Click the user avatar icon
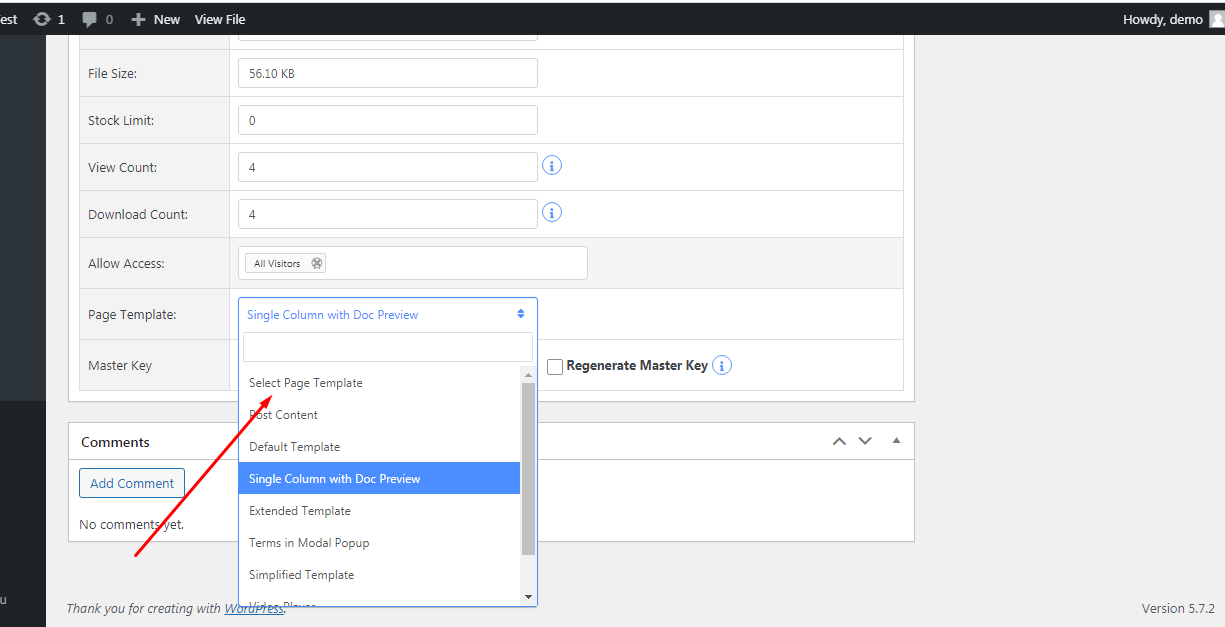 click(1217, 19)
